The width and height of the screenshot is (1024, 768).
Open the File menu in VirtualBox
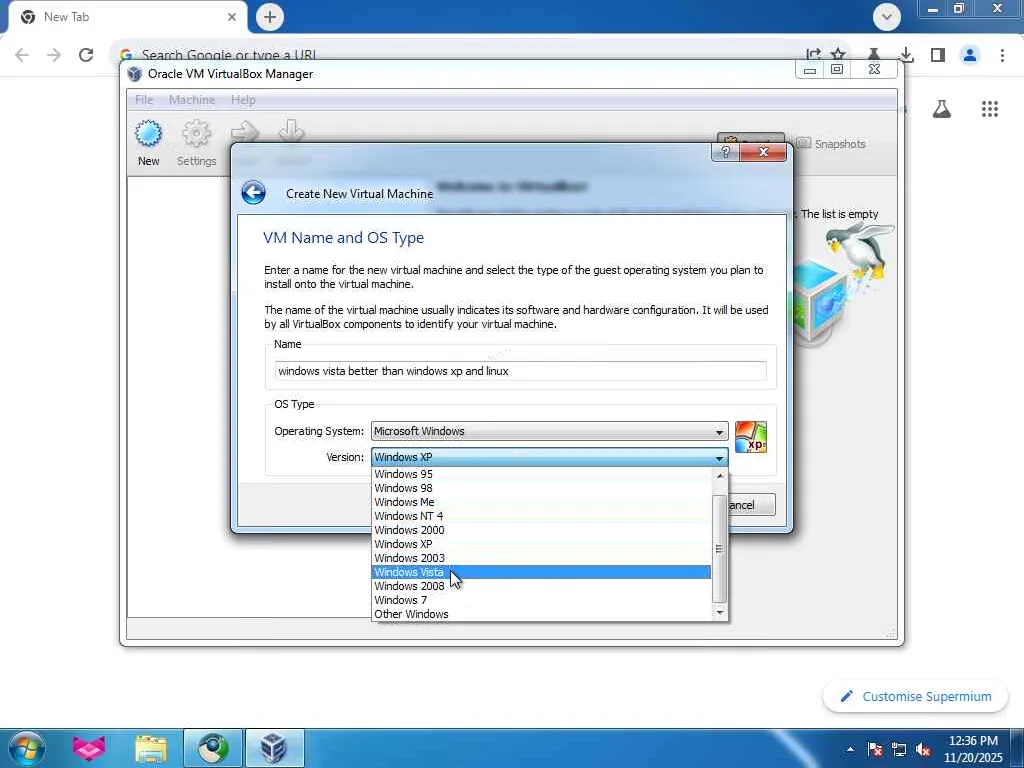pos(144,100)
